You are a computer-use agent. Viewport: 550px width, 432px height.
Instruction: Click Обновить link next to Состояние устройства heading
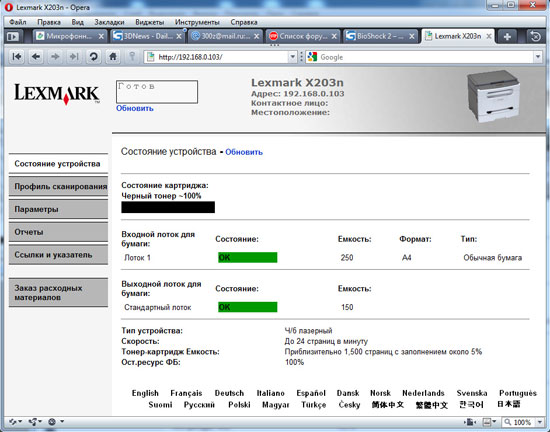click(x=244, y=152)
